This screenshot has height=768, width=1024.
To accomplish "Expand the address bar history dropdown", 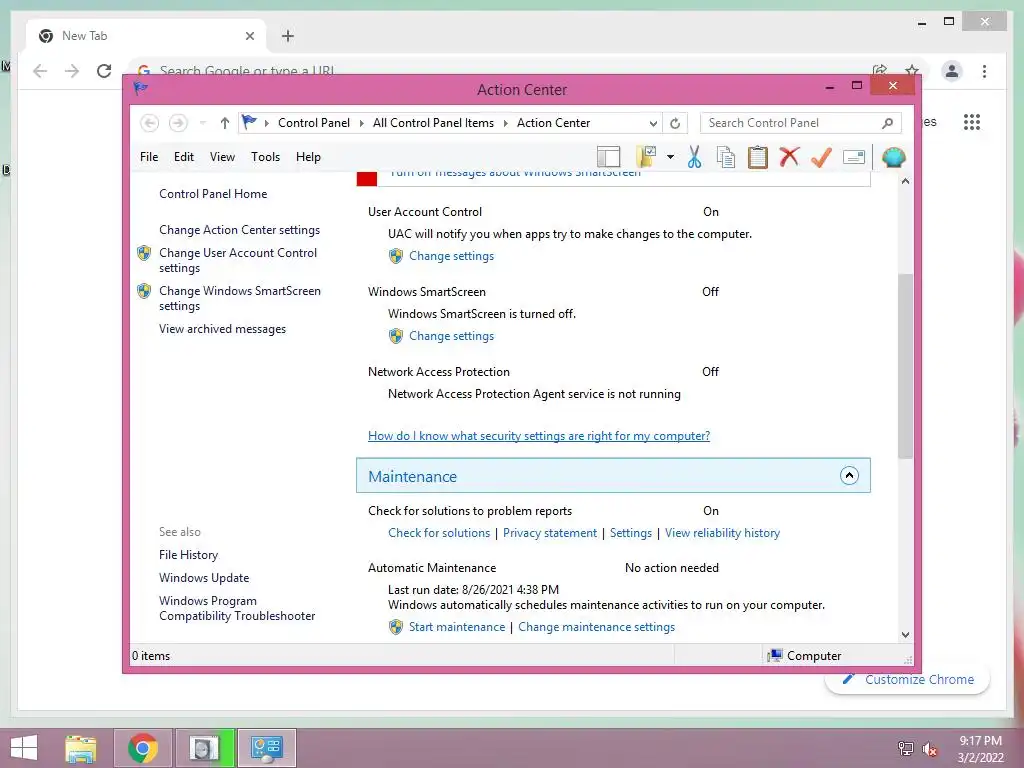I will coord(653,123).
